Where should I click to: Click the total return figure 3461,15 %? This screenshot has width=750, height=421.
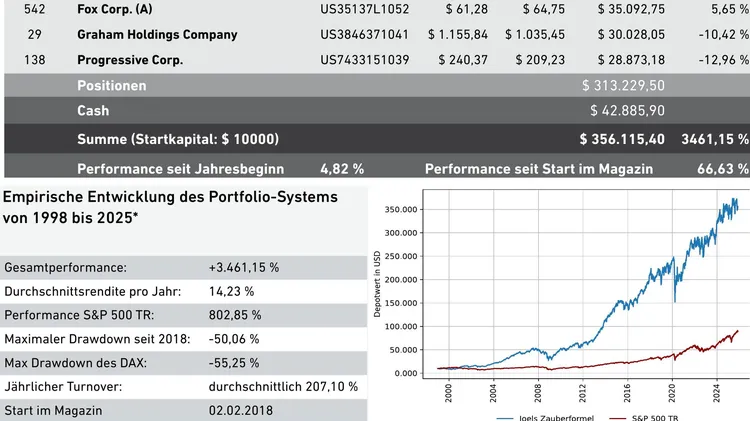(x=715, y=138)
